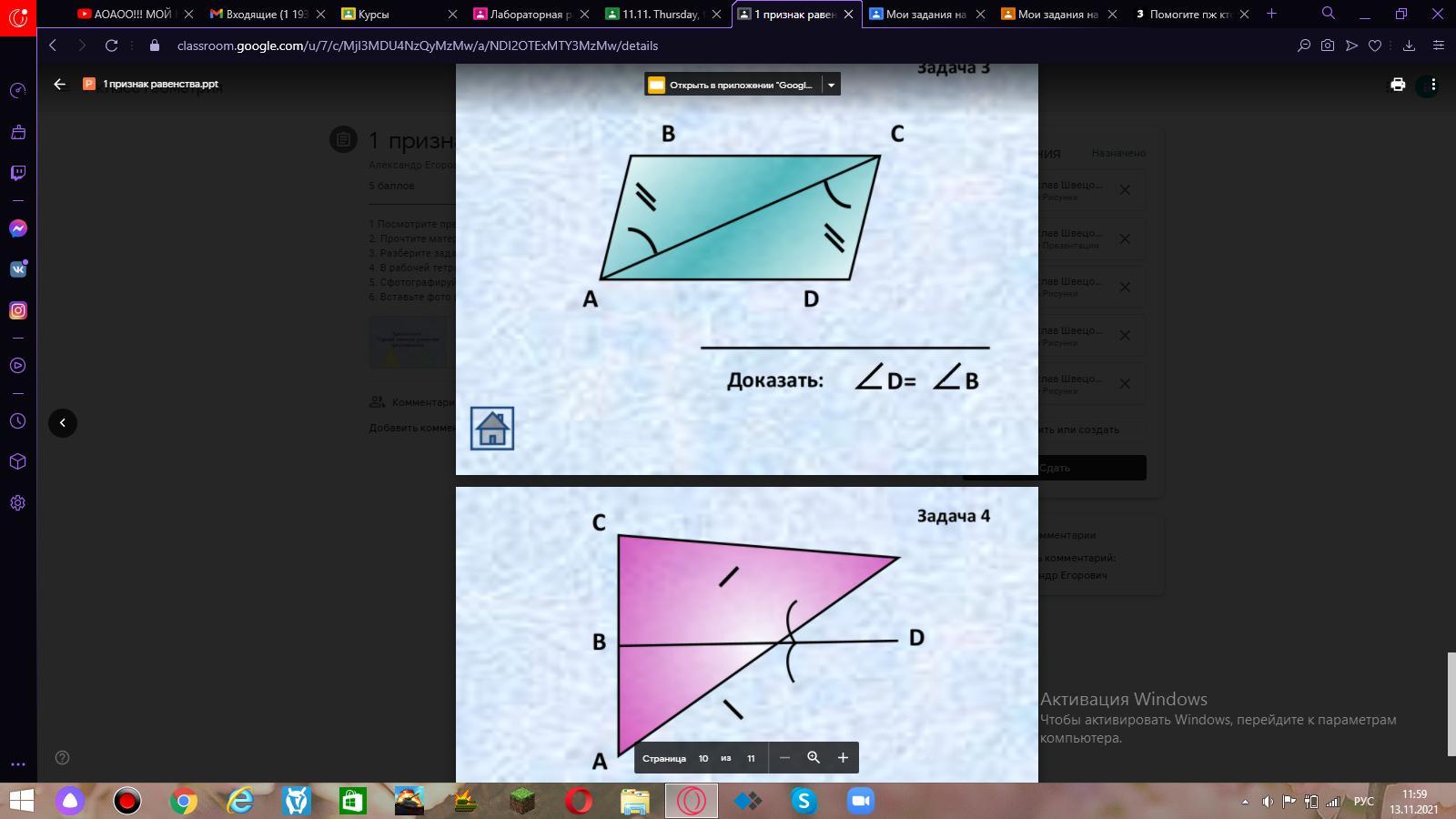Click the page number field
This screenshot has height=819, width=1456.
point(703,758)
